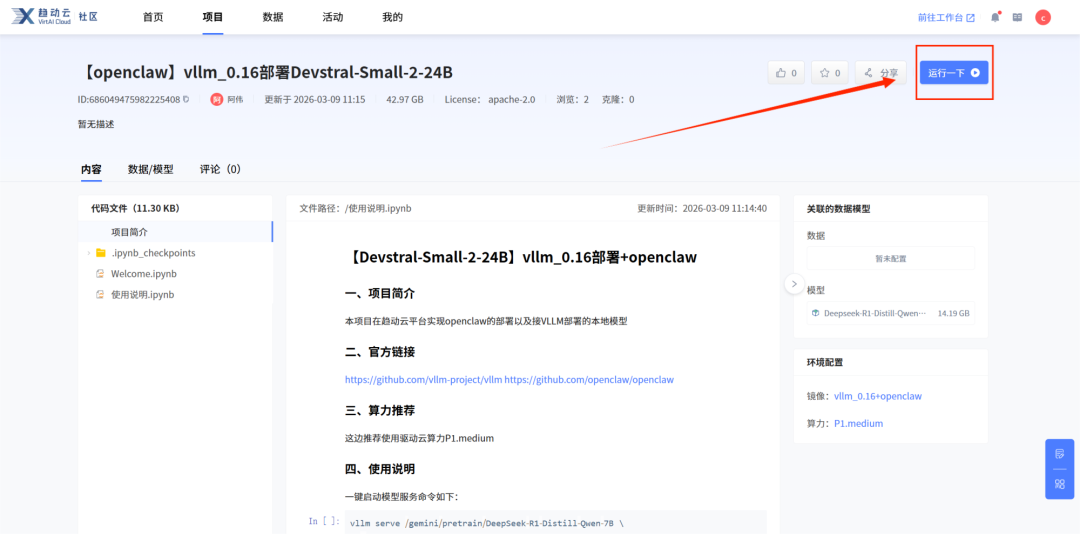Click the Deepseek-R1-Distill-Qwen model entry

click(891, 313)
